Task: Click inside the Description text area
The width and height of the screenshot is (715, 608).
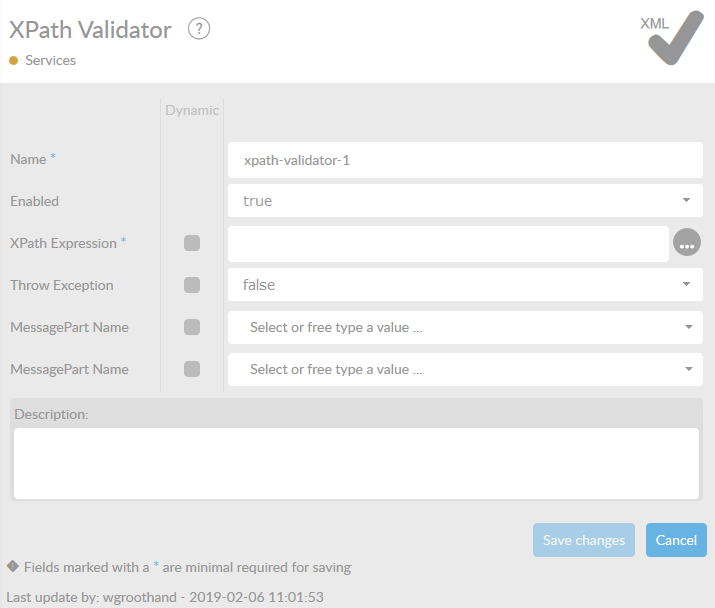Action: tap(356, 462)
